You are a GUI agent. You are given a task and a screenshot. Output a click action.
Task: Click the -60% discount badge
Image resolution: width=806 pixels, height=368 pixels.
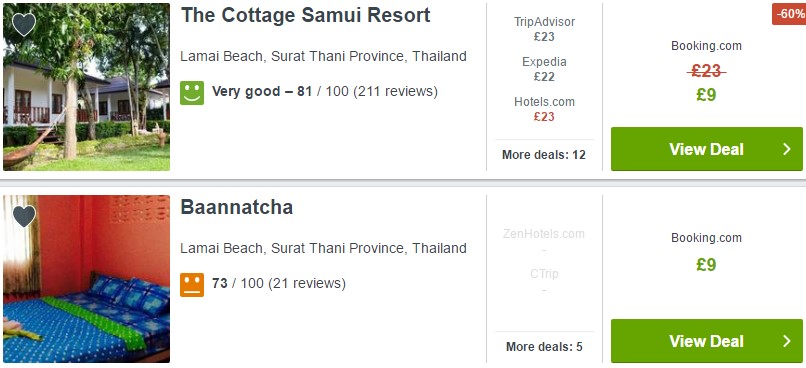[x=789, y=14]
